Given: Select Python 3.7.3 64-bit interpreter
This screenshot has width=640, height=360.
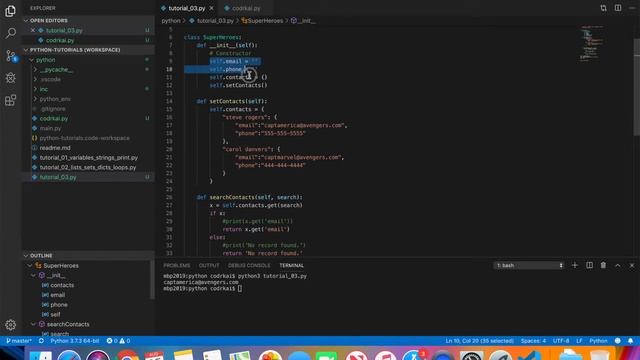Looking at the screenshot, I should [x=75, y=341].
